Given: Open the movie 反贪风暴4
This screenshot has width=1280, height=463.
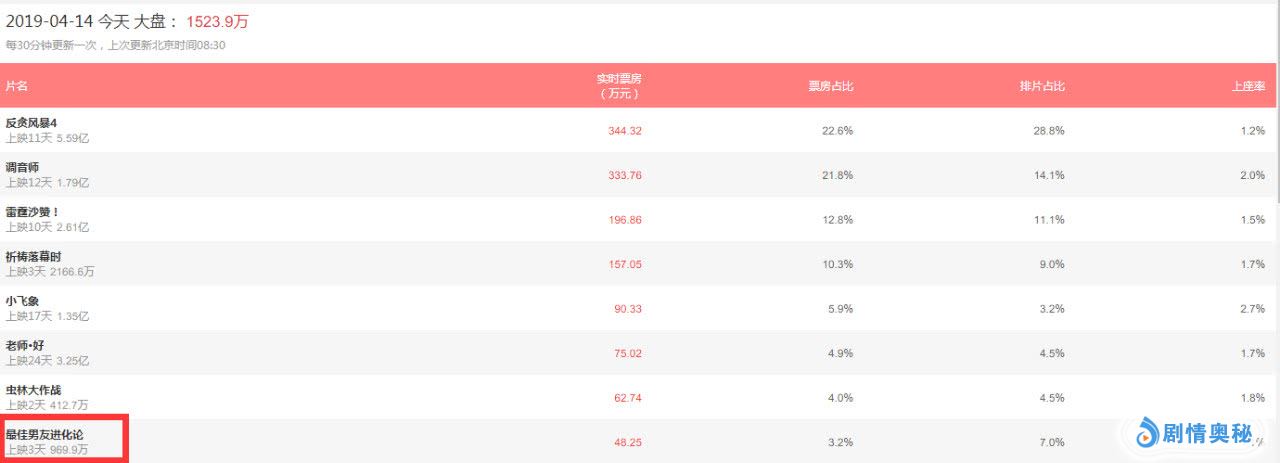Looking at the screenshot, I should coord(31,123).
